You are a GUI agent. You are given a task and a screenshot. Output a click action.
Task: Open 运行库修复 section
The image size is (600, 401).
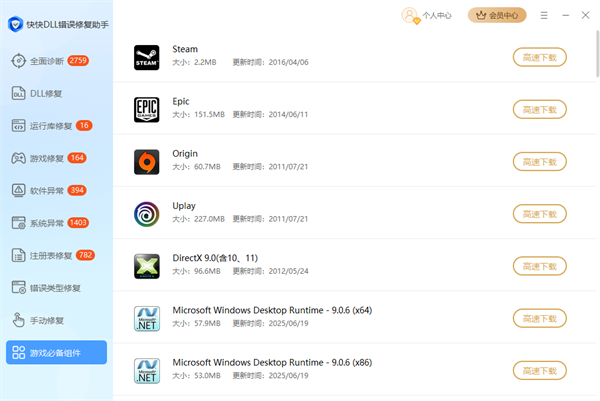click(50, 126)
